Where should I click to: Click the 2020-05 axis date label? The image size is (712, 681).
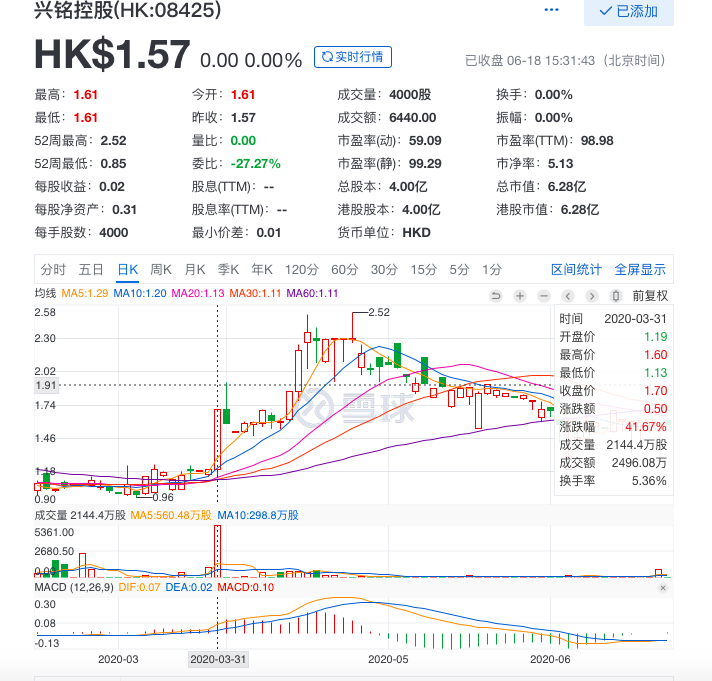tap(388, 659)
